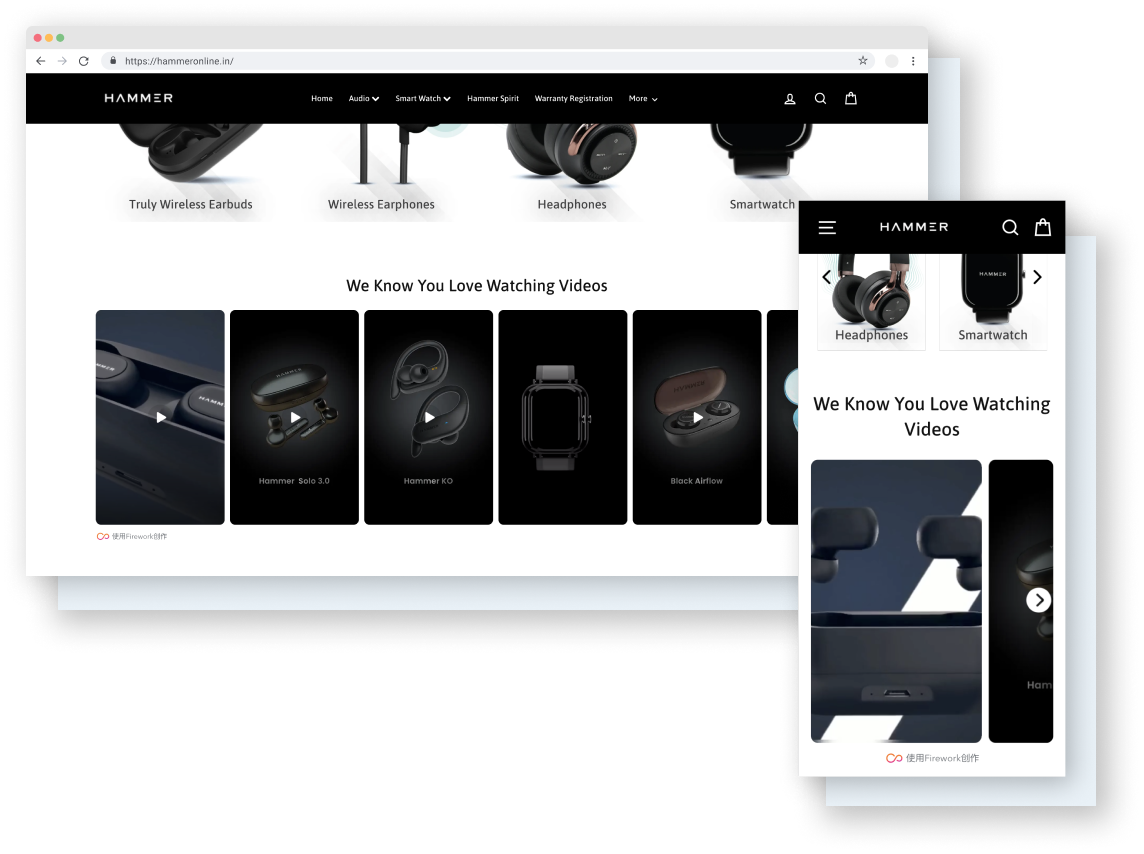Screen dimensions: 1144x854
Task: Expand the Audio dropdown menu
Action: pyautogui.click(x=363, y=98)
